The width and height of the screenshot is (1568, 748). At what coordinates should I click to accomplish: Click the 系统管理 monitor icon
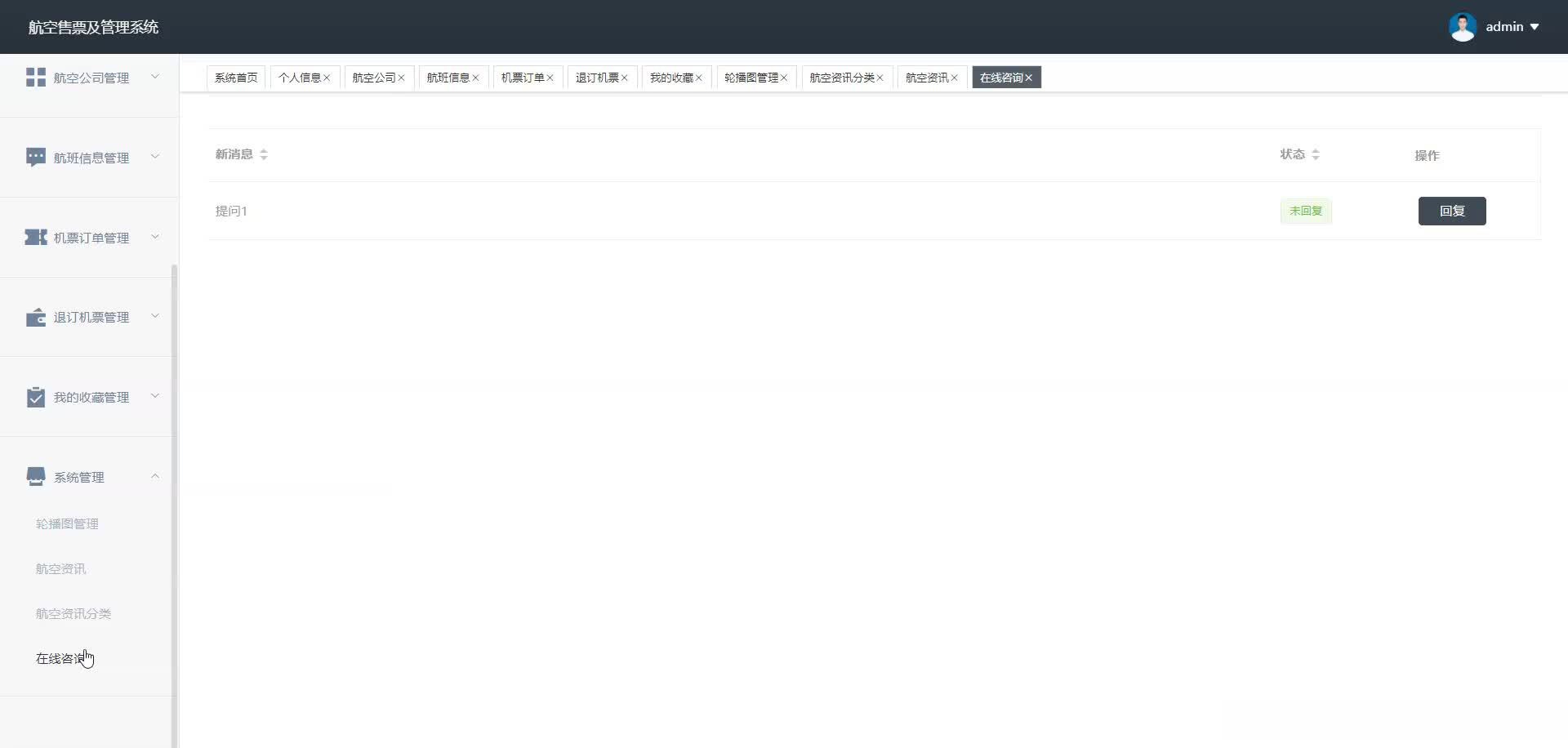(x=36, y=477)
